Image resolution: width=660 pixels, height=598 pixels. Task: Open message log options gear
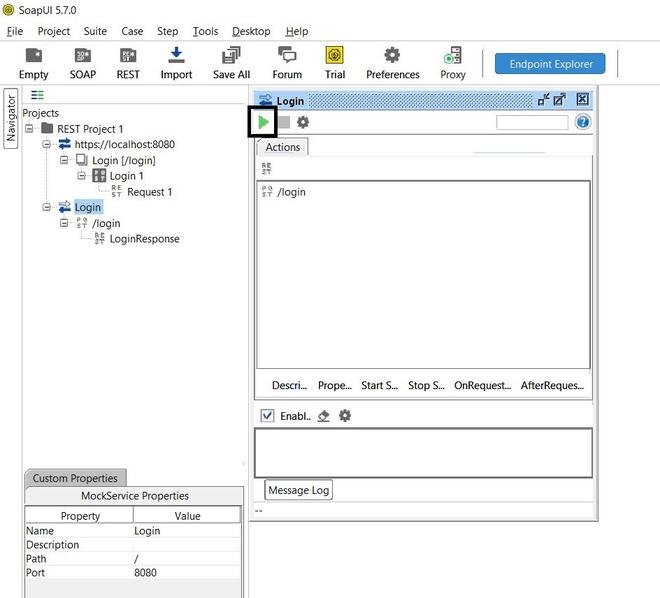[x=345, y=416]
